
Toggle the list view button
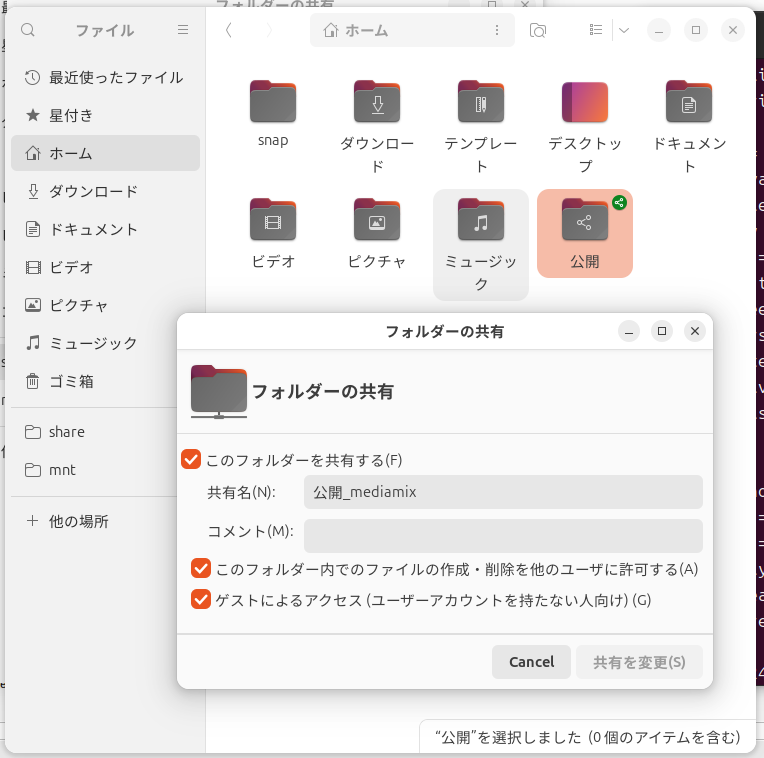(x=596, y=30)
